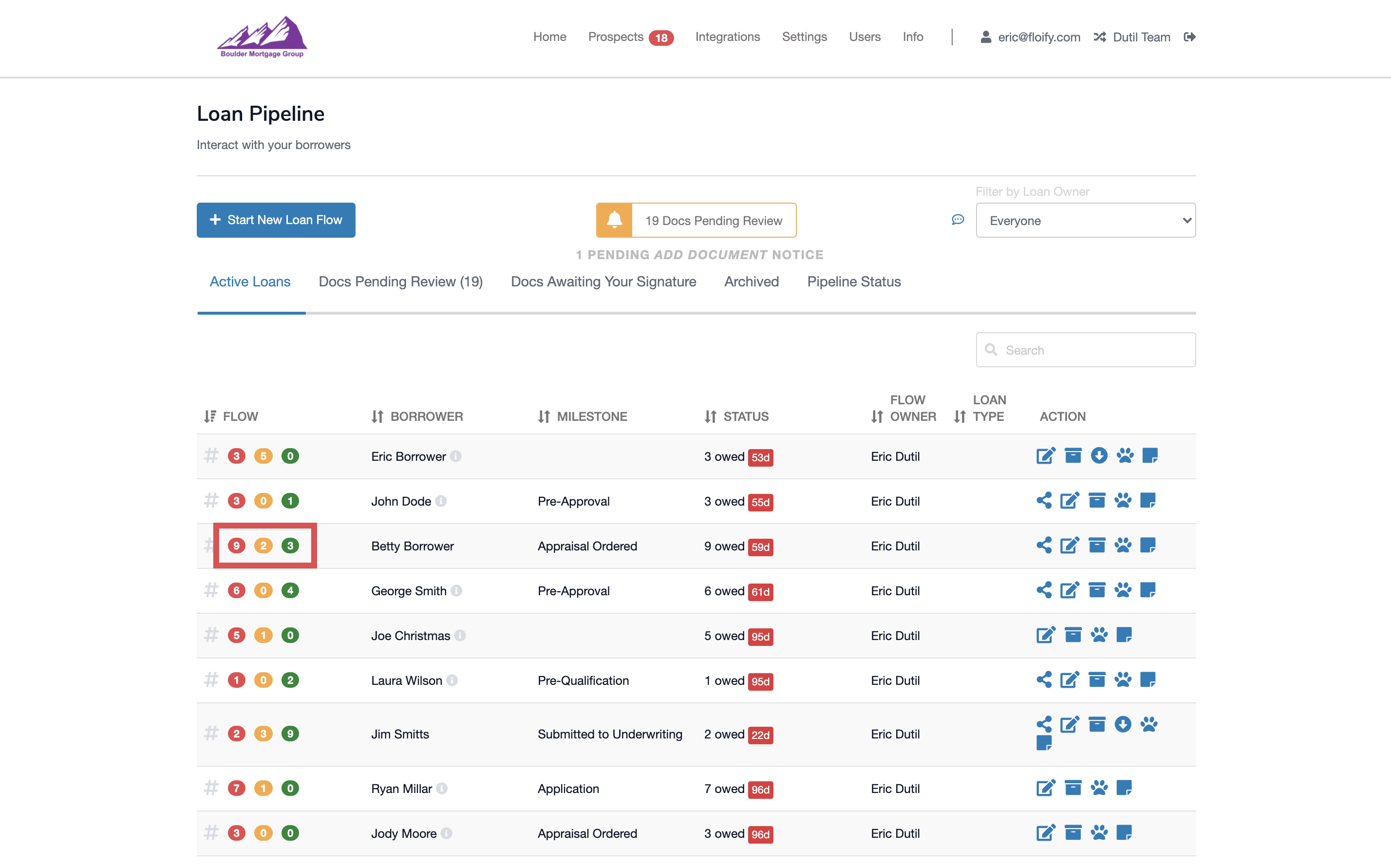Click team switch icon beside Dutil Team
Screen dimensions: 1391x868
tap(1099, 37)
